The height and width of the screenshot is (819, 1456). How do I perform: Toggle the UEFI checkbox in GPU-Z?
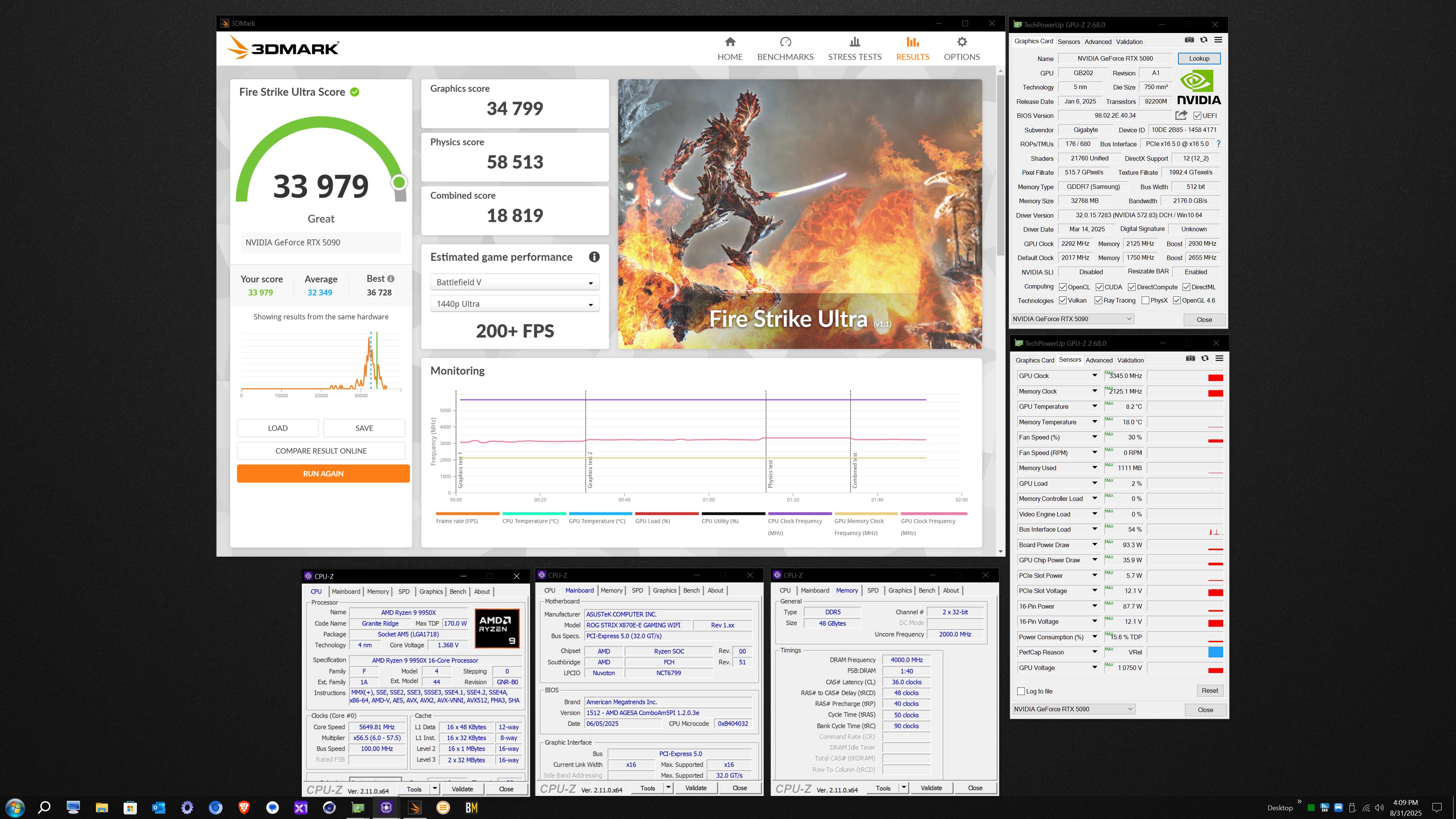coord(1197,116)
